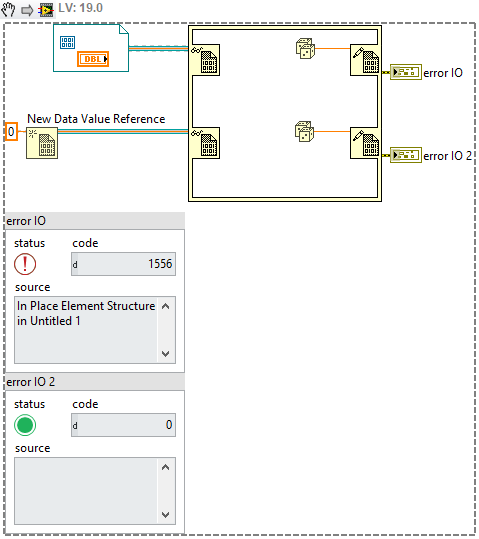
Task: Toggle the green status indicator in error IO 2
Action: [25, 425]
